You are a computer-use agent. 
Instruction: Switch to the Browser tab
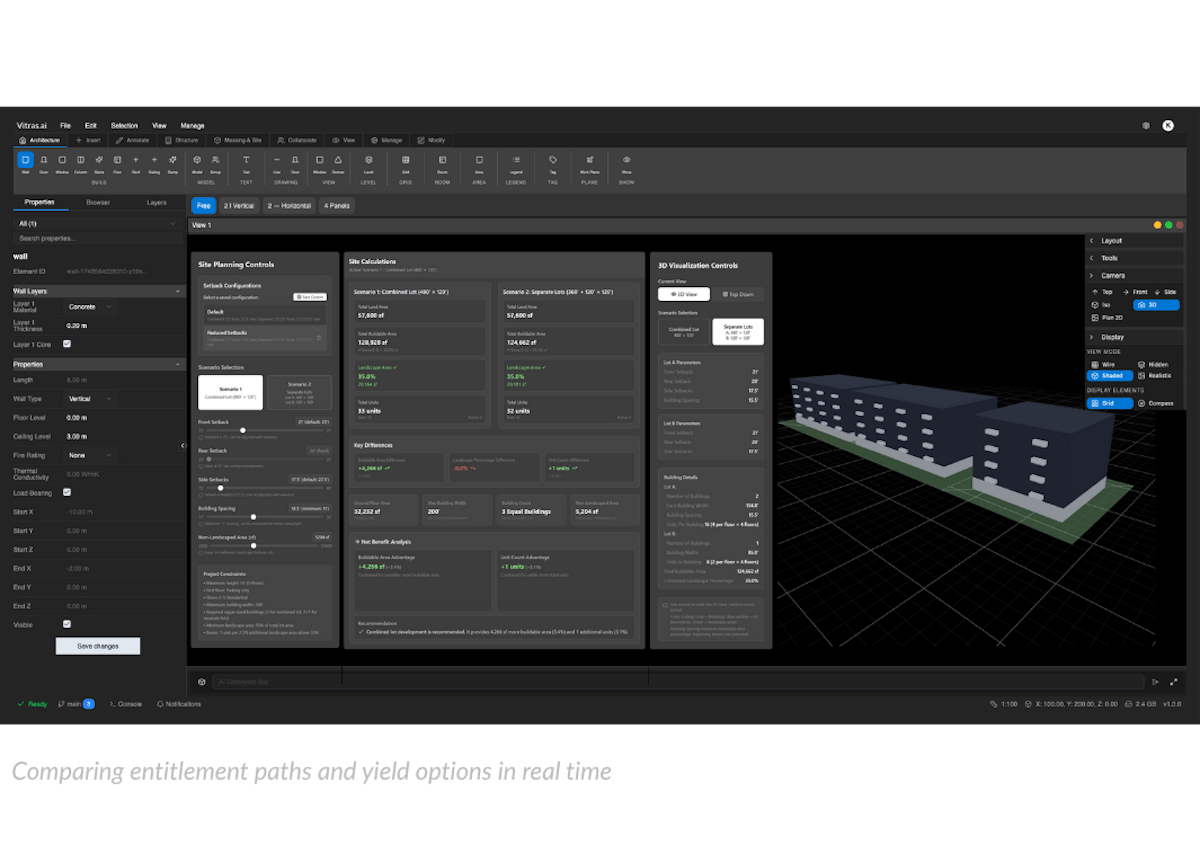pos(97,202)
